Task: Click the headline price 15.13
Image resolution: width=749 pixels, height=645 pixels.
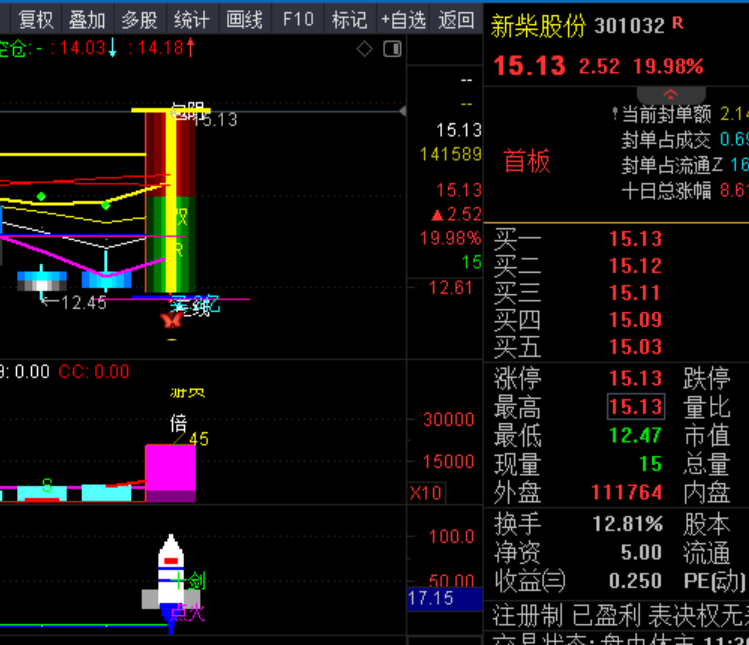Action: click(x=529, y=65)
